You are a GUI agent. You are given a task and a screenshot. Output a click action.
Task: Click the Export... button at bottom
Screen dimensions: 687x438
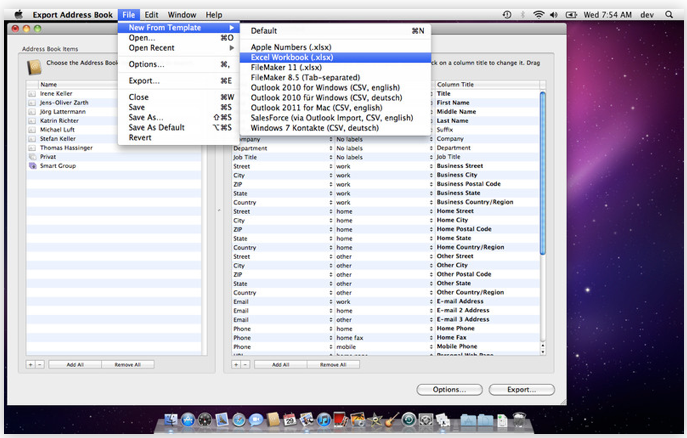[521, 389]
